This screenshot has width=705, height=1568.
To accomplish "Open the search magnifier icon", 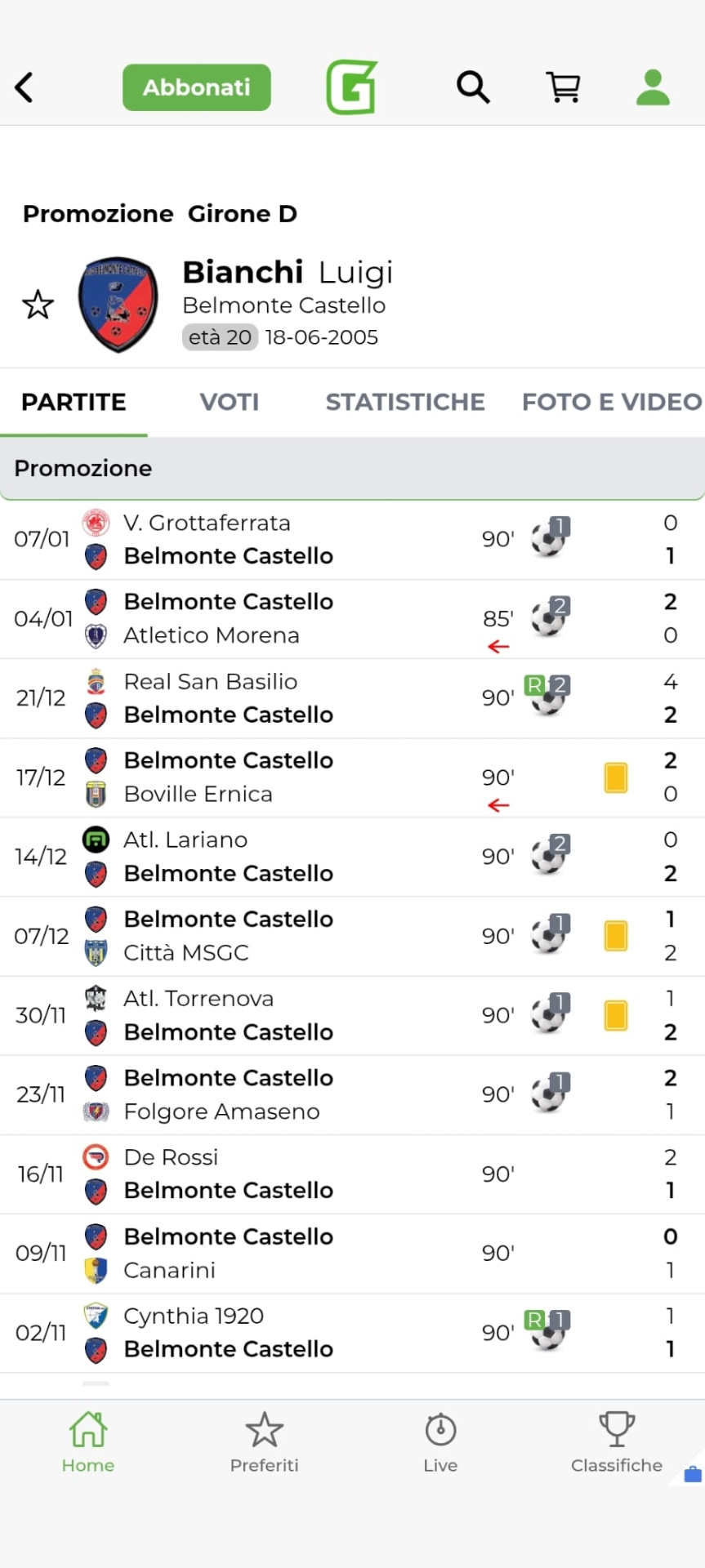I will 473,87.
